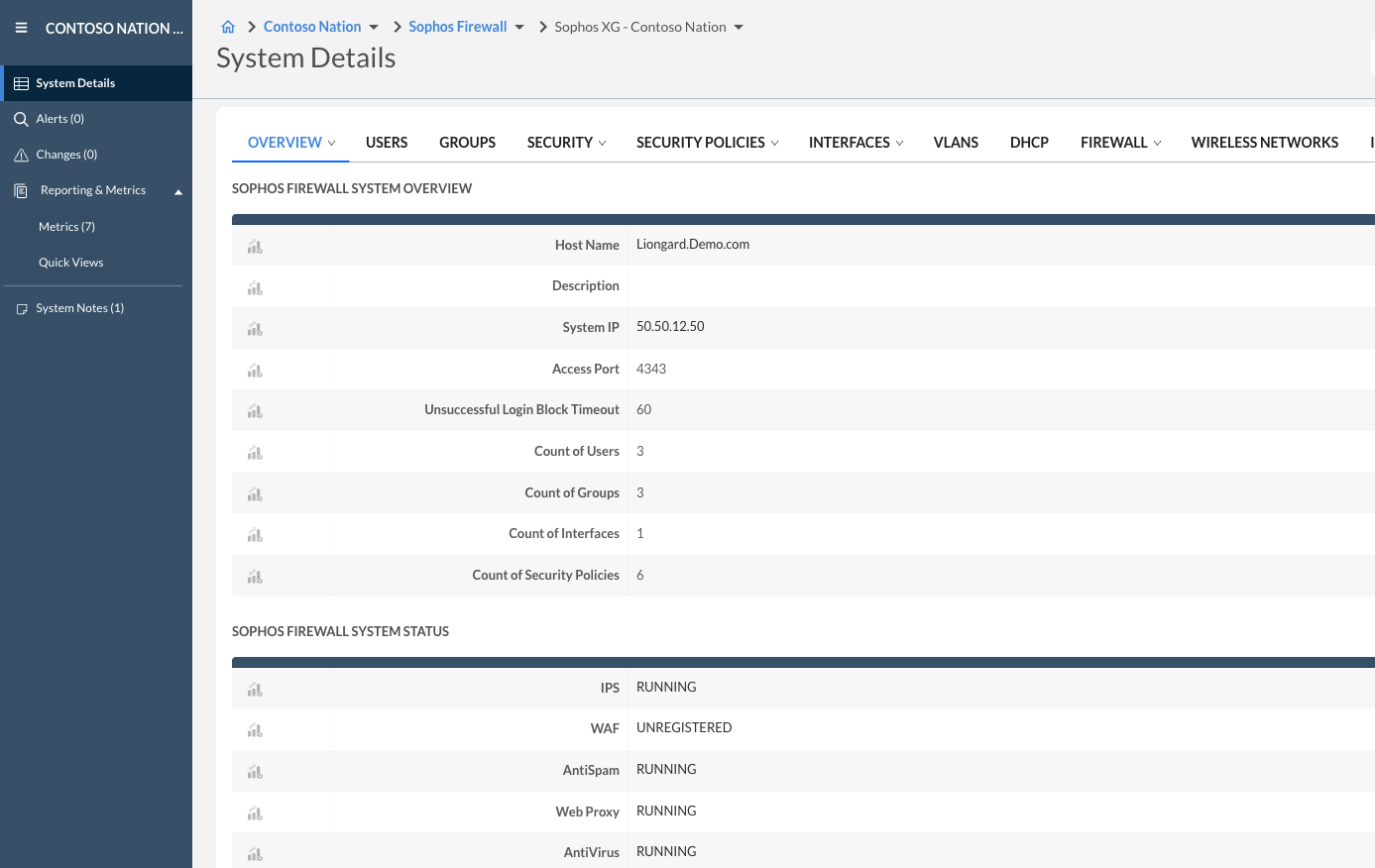Switch to the VLANS tab
Viewport: 1375px width, 868px height.
(x=956, y=143)
